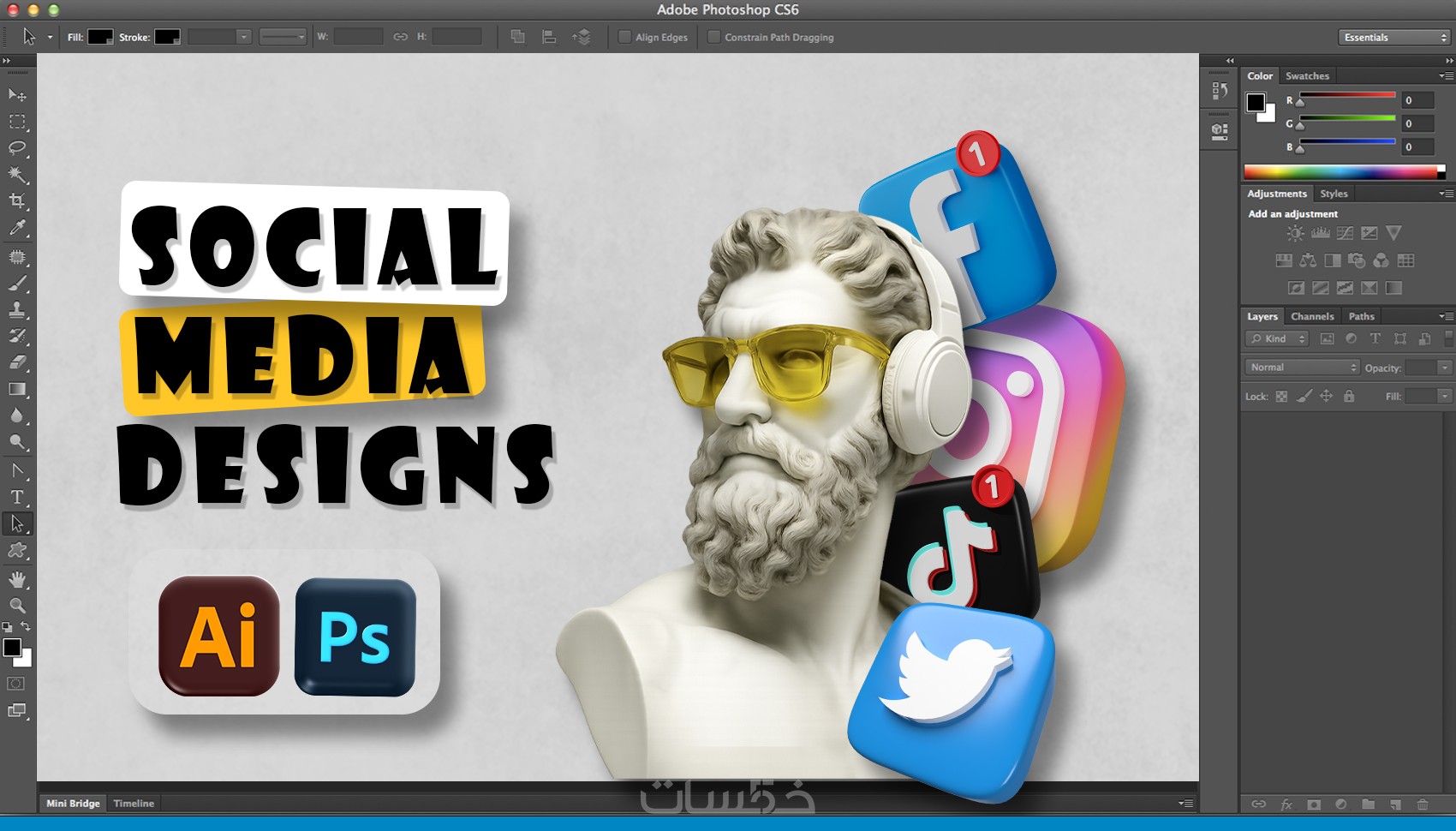Viewport: 1456px width, 831px height.
Task: Select the Magic Wand tool
Action: pyautogui.click(x=17, y=175)
